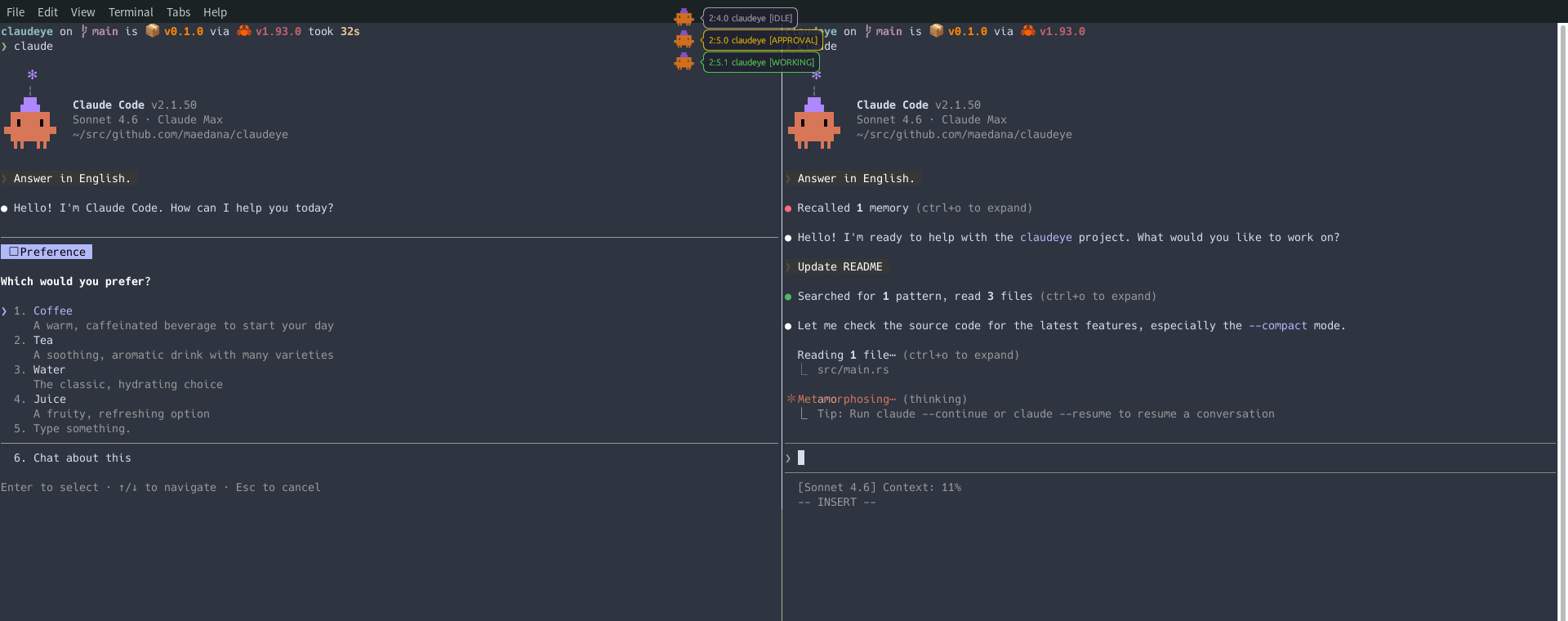Open the Help menu
Image resolution: width=1568 pixels, height=621 pixels.
(215, 12)
